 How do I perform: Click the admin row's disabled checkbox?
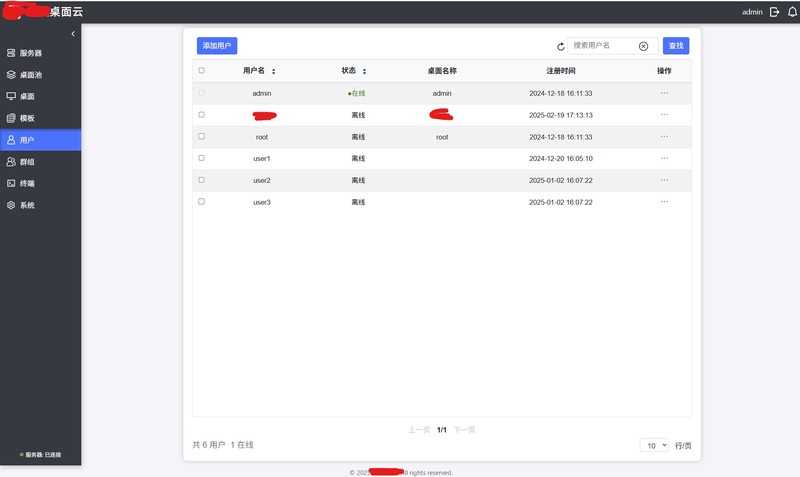coord(202,93)
